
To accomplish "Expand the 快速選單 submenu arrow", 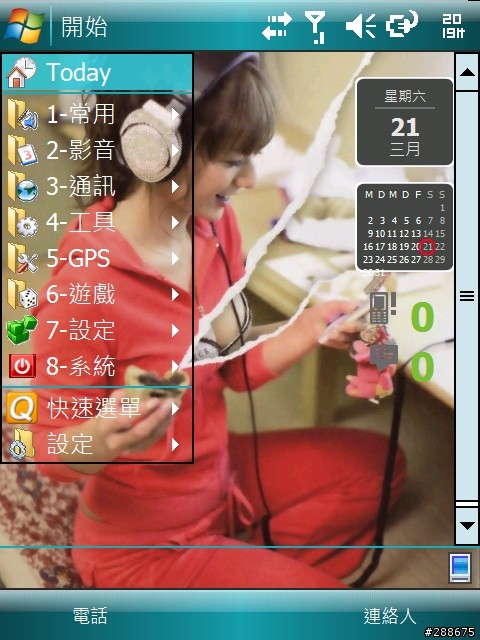I will point(176,408).
